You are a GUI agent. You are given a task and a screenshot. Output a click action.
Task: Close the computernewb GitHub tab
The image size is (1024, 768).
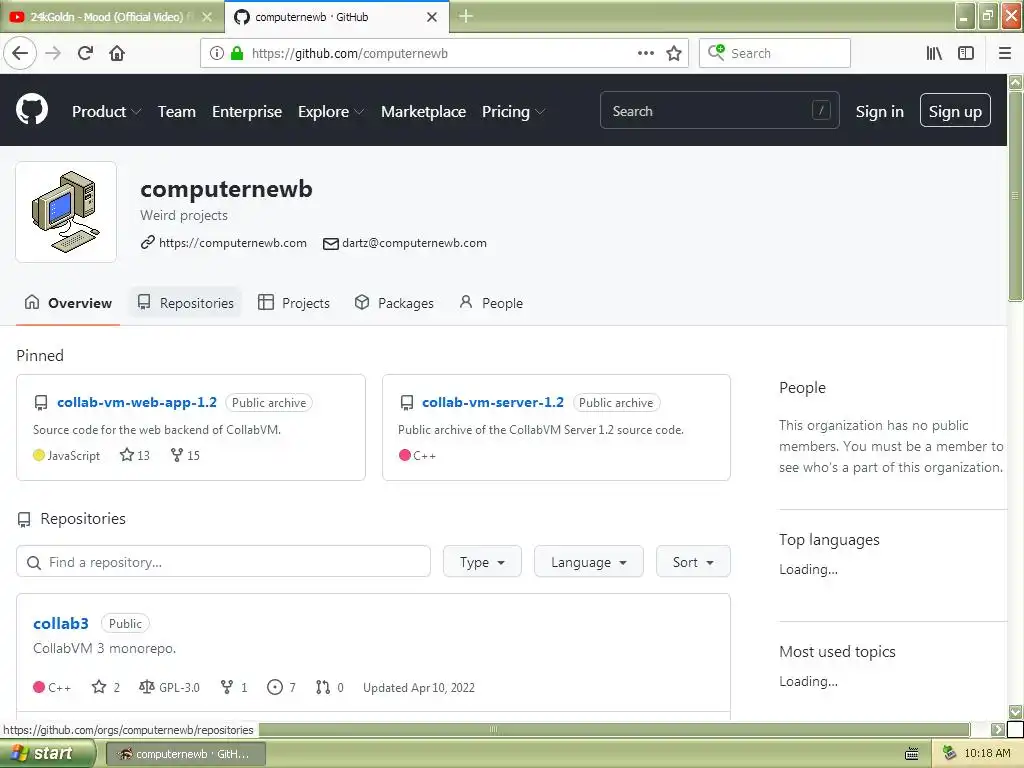click(x=432, y=17)
